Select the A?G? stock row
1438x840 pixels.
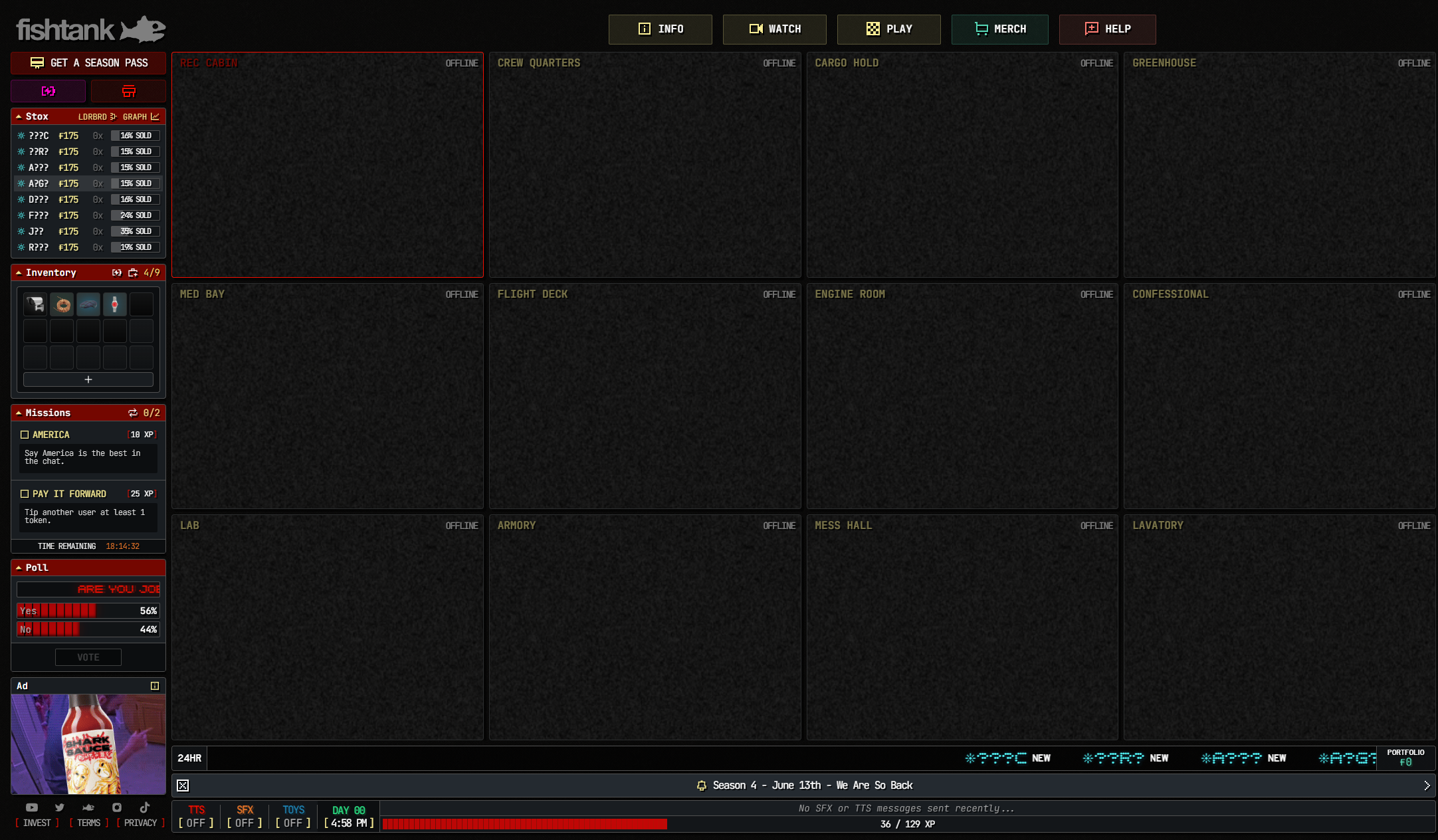[88, 183]
